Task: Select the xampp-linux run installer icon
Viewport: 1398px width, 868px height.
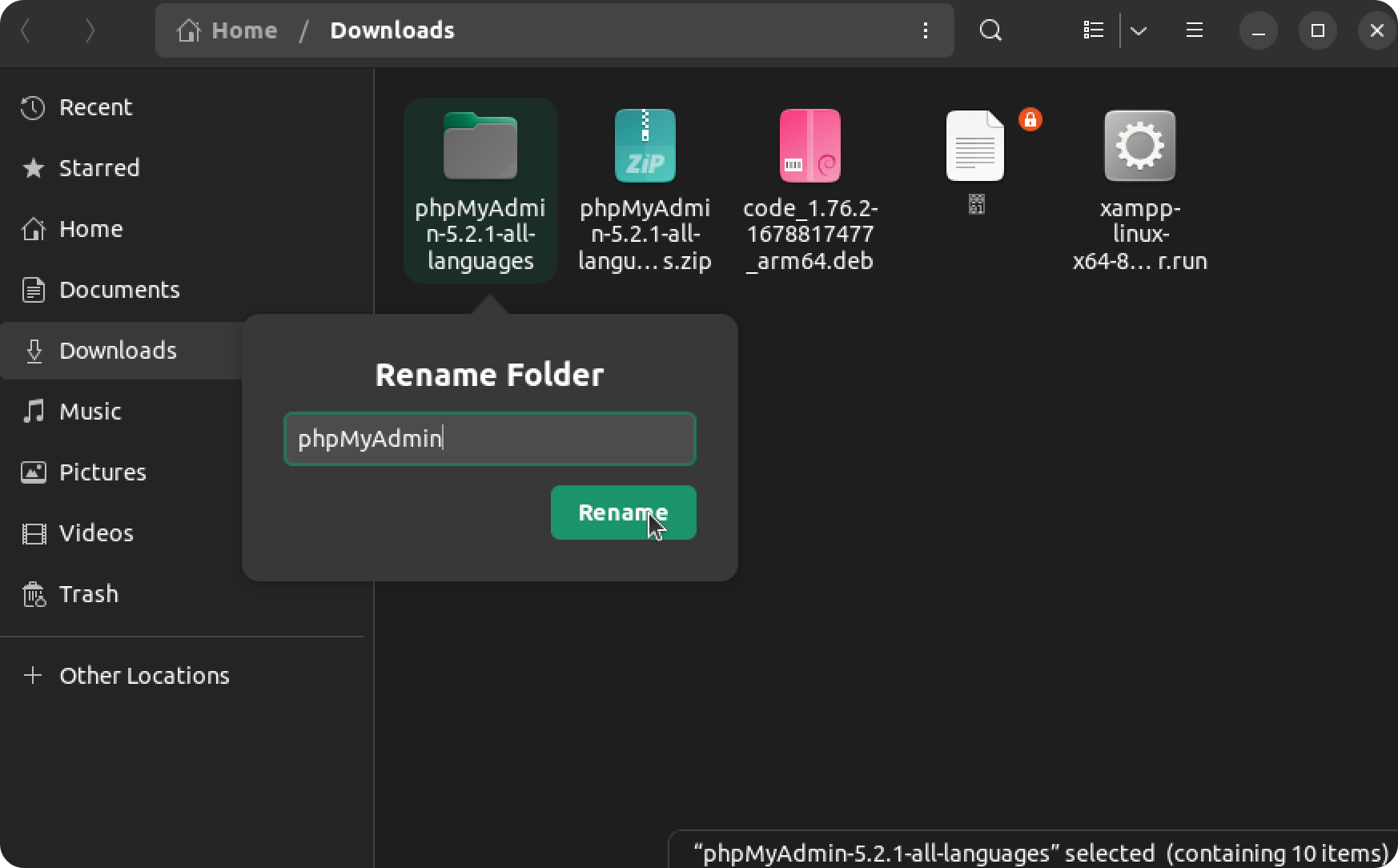Action: pyautogui.click(x=1140, y=146)
